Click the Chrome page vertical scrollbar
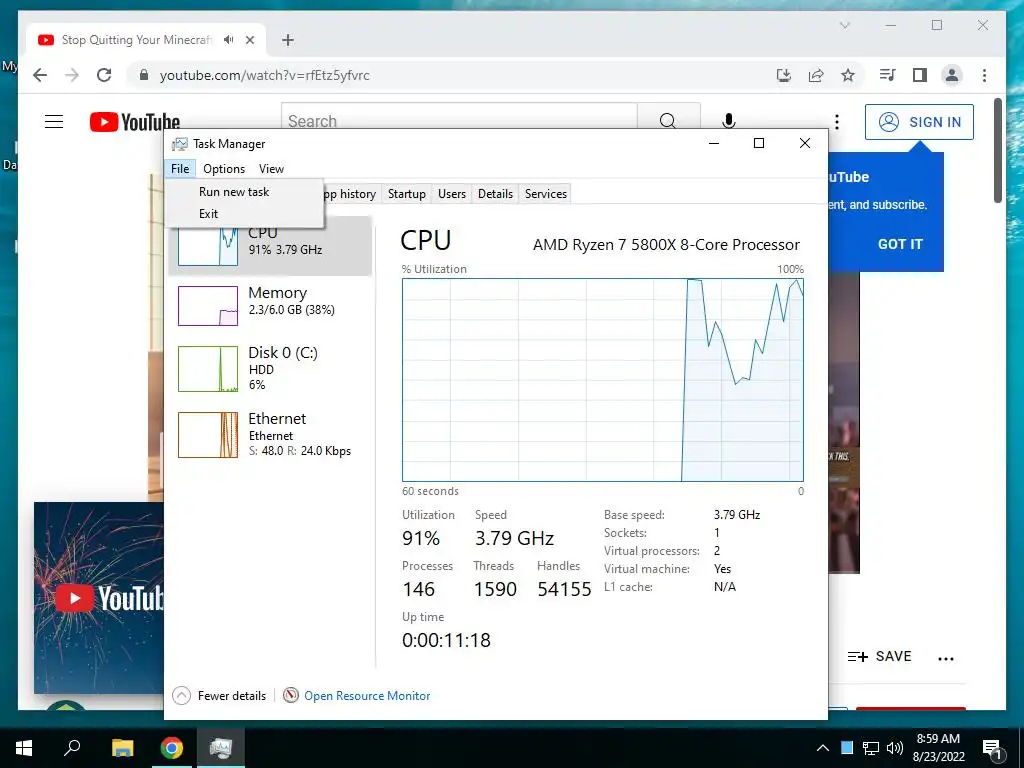The height and width of the screenshot is (768, 1024). (997, 150)
